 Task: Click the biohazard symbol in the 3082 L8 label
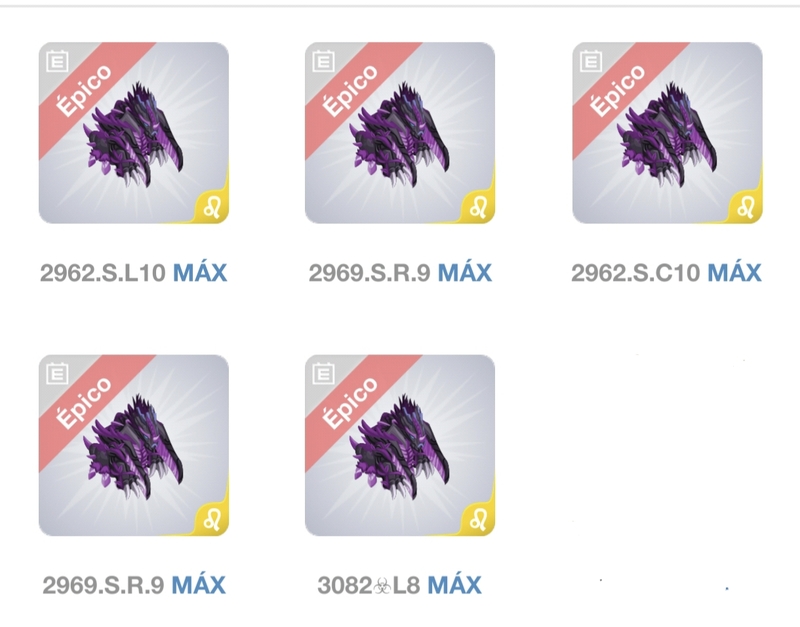(382, 586)
